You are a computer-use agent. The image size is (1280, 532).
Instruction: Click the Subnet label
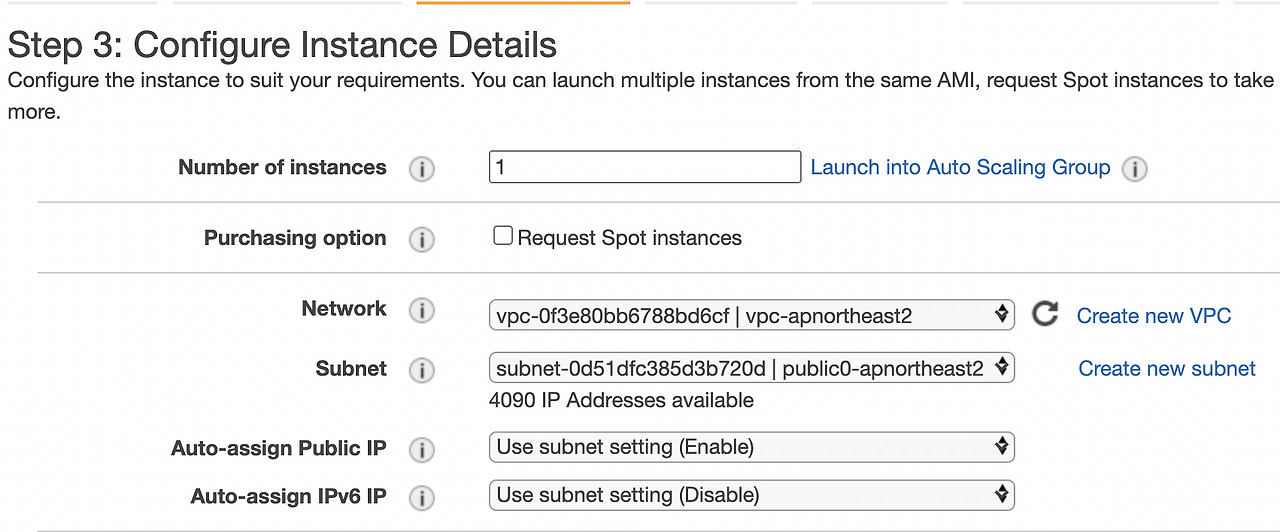[x=351, y=369]
